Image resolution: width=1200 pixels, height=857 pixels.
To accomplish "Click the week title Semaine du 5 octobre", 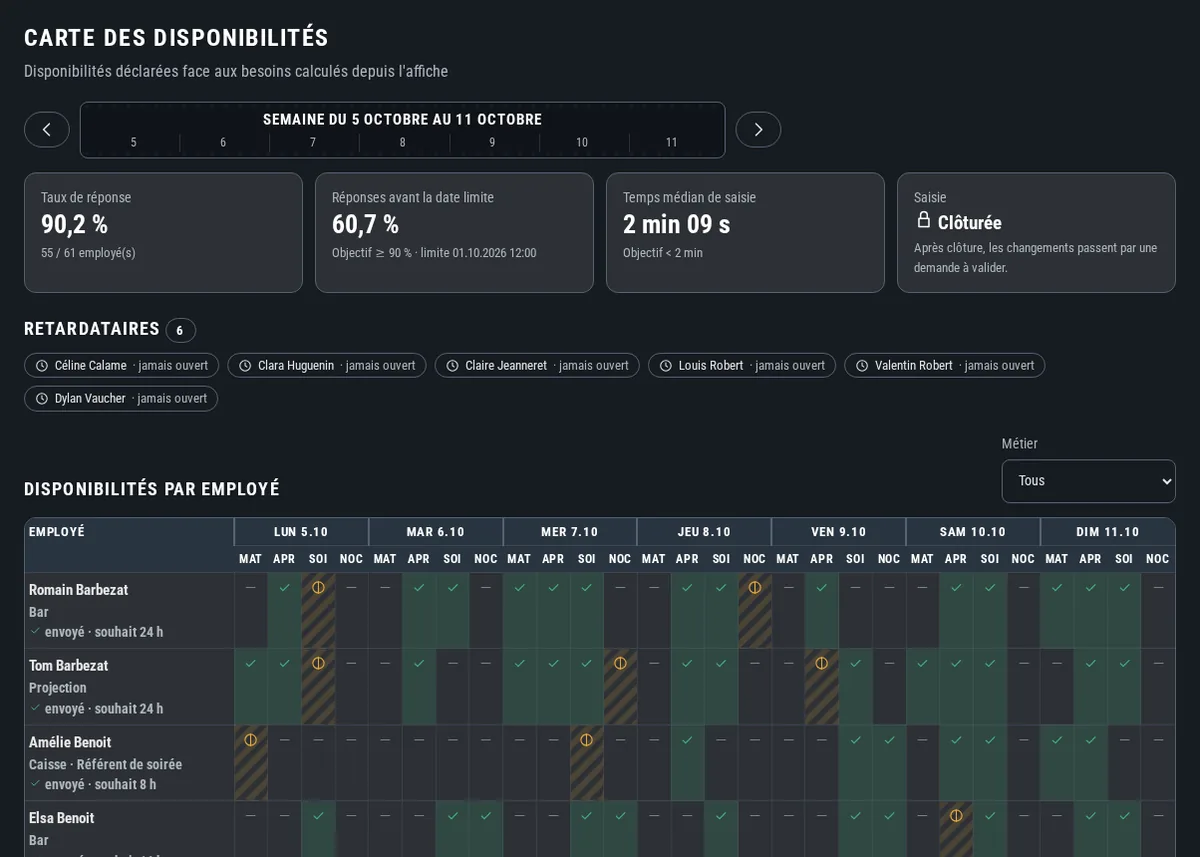I will coord(403,120).
